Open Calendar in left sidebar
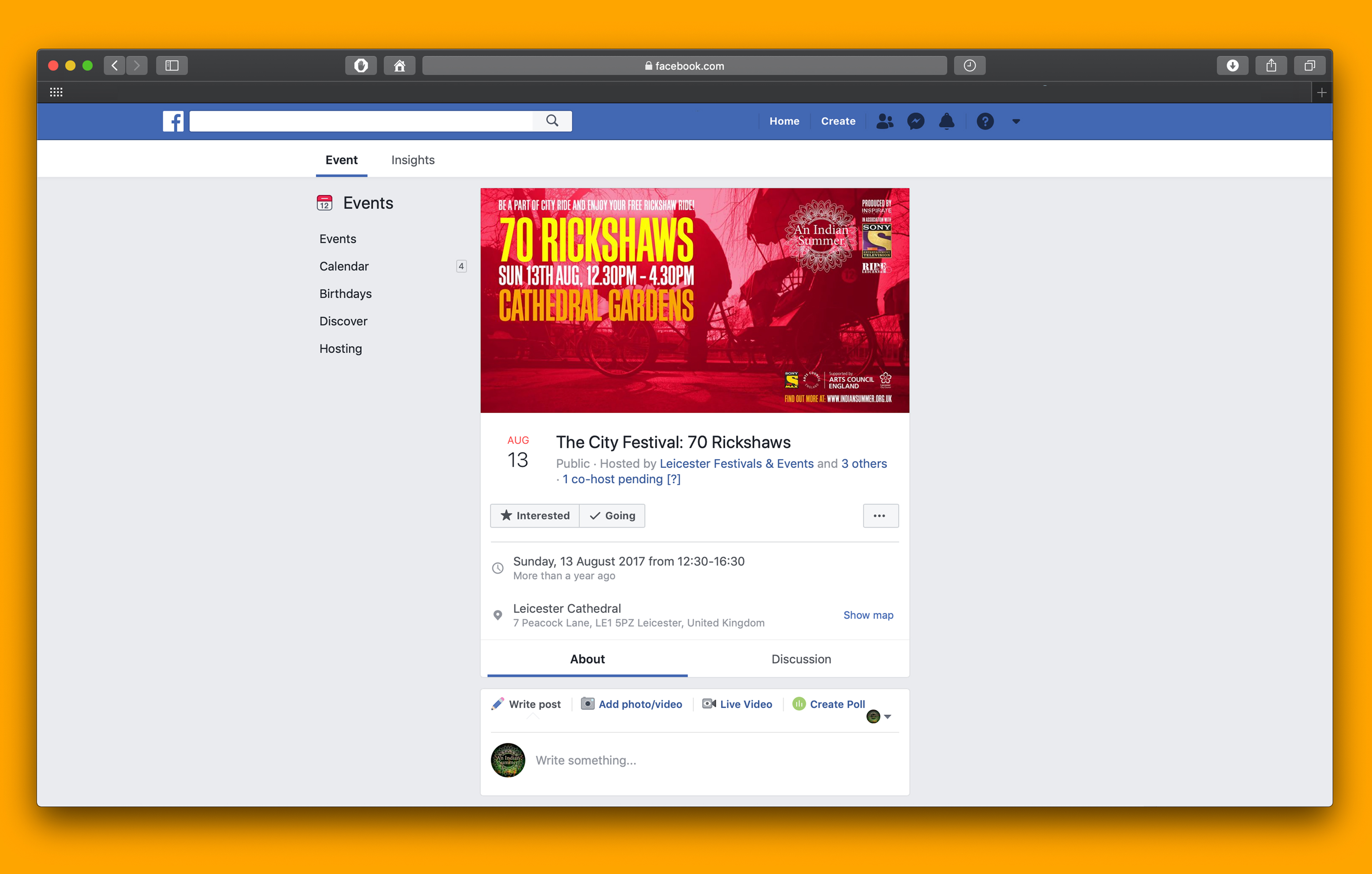The image size is (1372, 874). pos(344,266)
